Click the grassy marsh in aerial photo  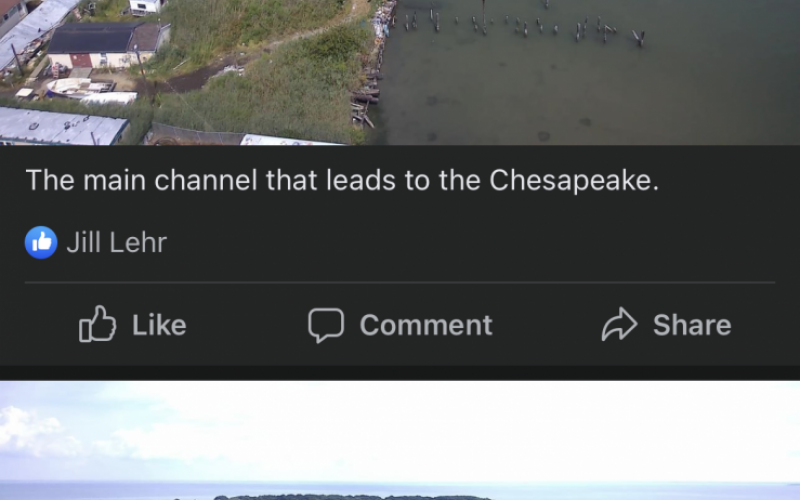click(x=265, y=77)
